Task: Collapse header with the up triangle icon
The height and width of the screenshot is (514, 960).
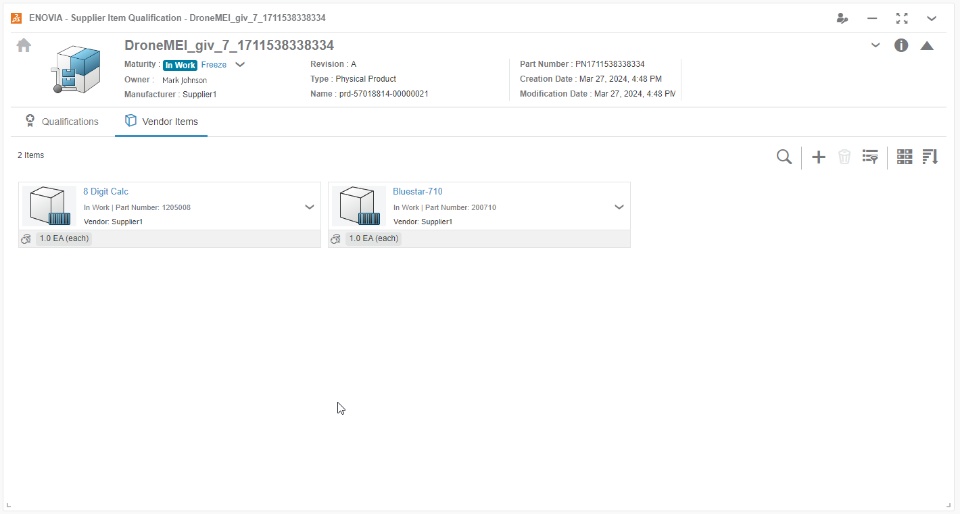Action: tap(927, 46)
